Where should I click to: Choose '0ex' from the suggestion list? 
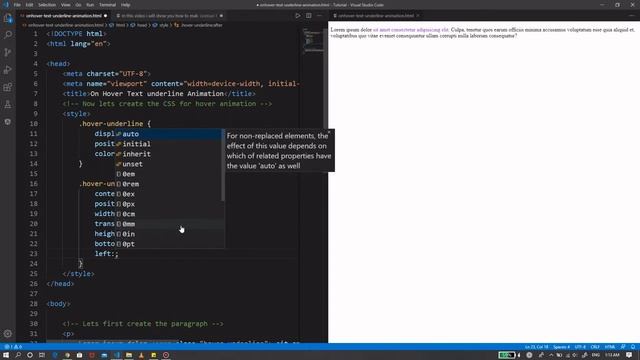coord(169,194)
